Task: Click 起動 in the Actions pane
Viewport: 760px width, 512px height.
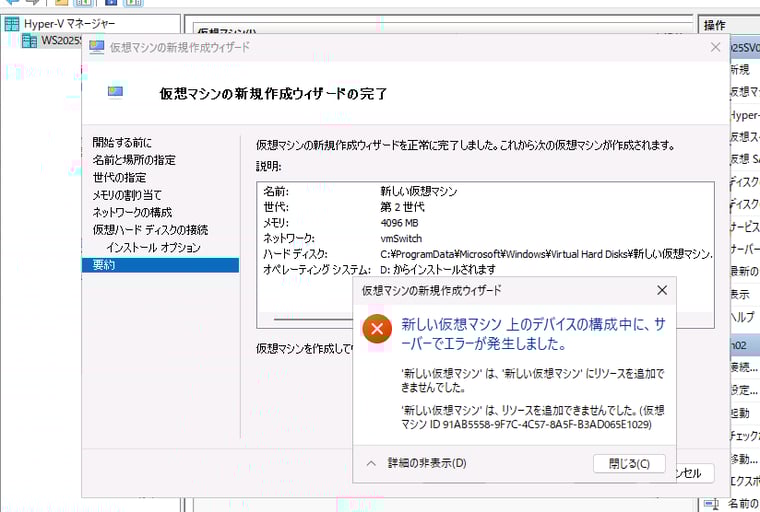Action: point(740,413)
